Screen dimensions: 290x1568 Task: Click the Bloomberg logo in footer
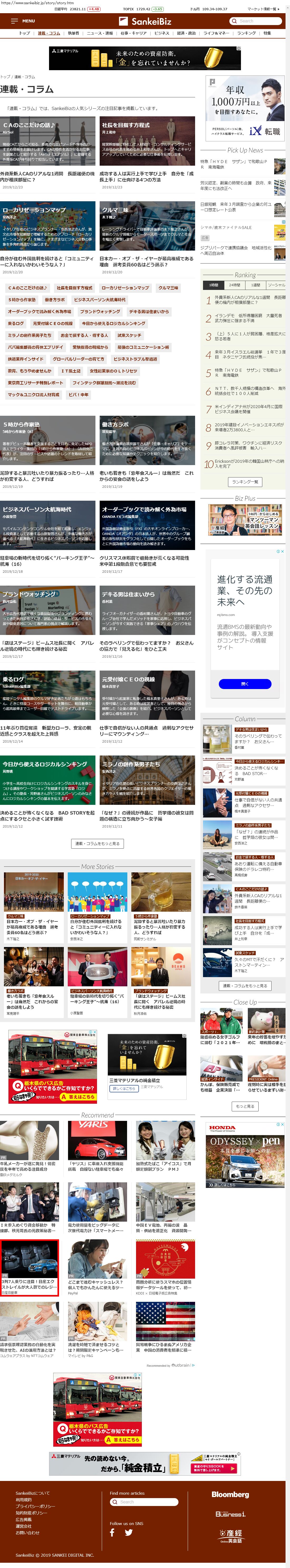(230, 1494)
